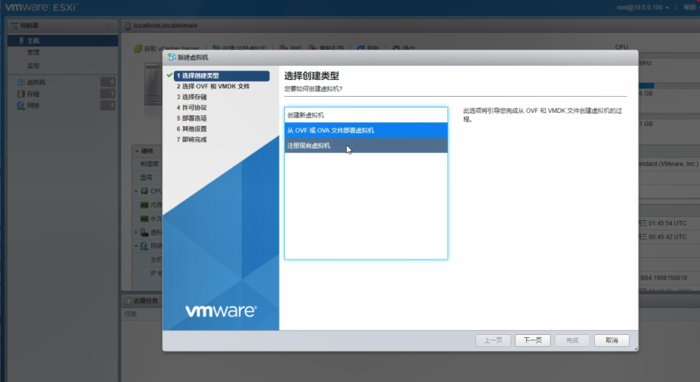
Task: Click the 01:45:54 UTC time value
Action: pyautogui.click(x=667, y=223)
